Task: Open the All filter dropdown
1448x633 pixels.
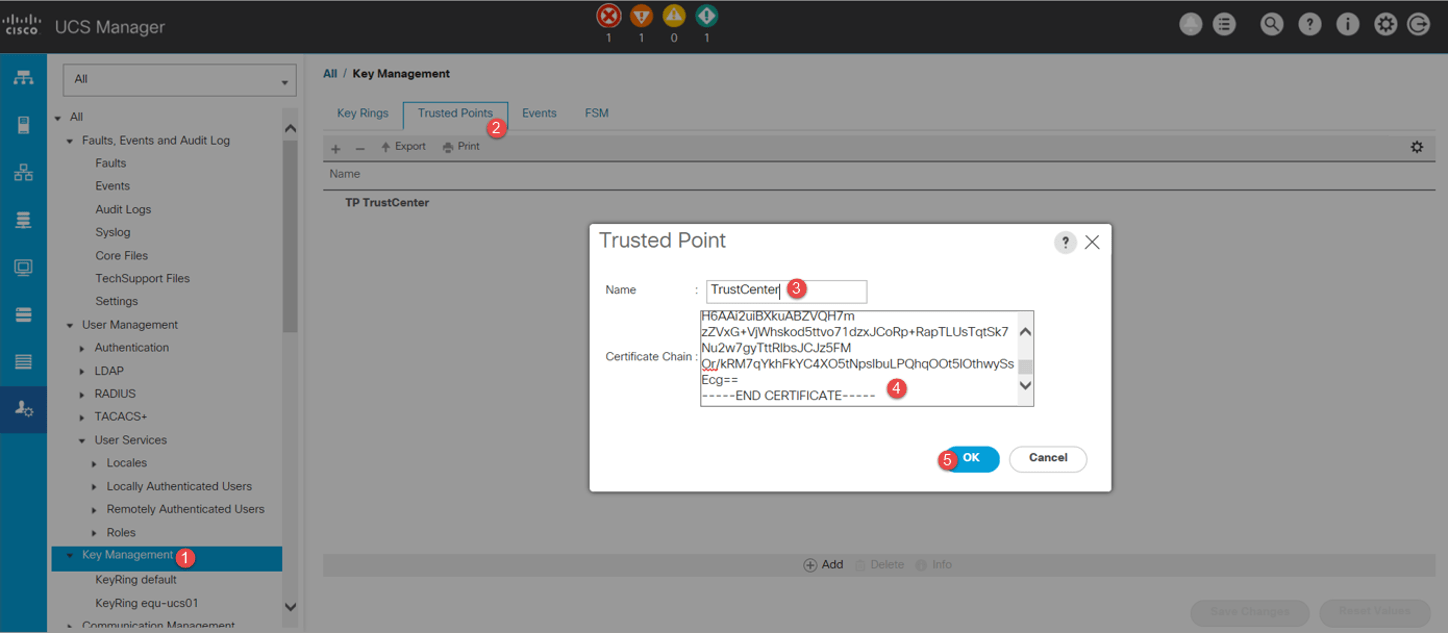Action: tap(179, 80)
